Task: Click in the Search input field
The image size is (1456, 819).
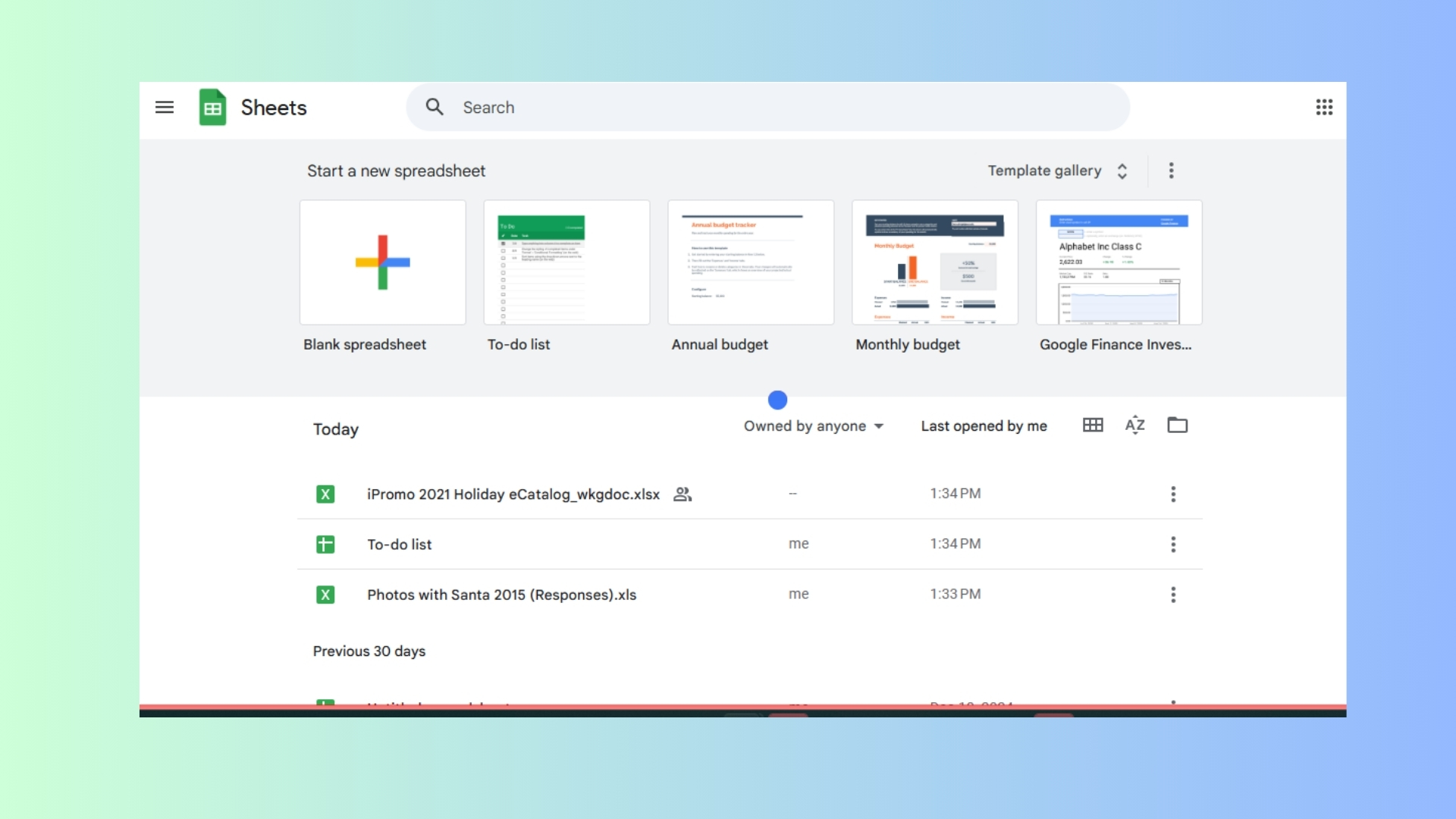Action: (x=758, y=108)
